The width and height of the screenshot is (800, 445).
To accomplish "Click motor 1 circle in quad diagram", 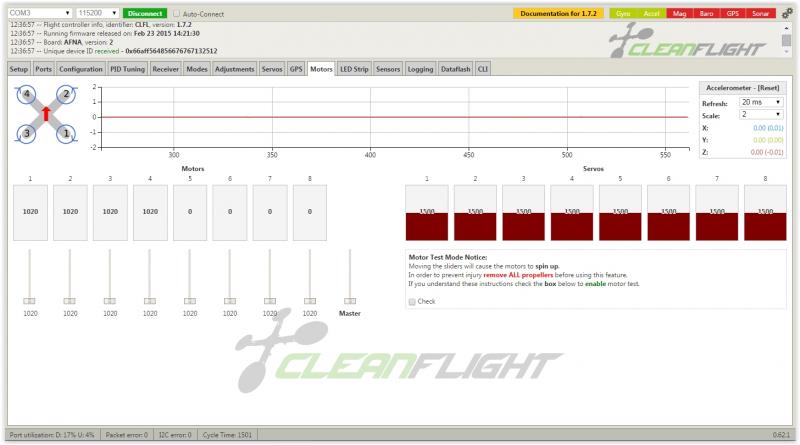I will pos(66,134).
